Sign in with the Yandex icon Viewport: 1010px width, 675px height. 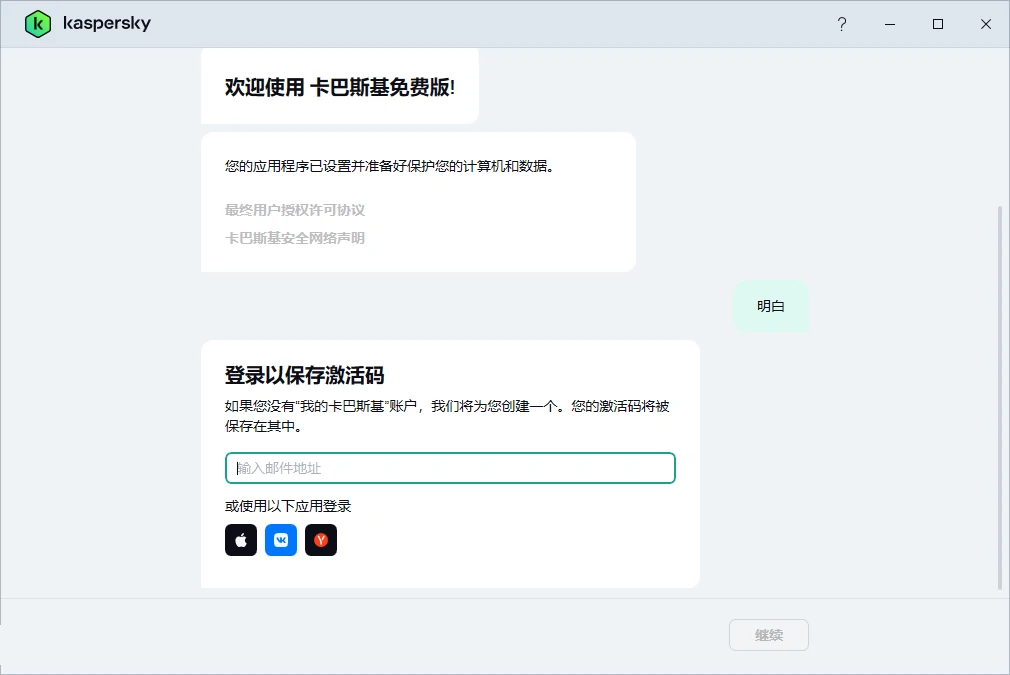click(x=321, y=540)
